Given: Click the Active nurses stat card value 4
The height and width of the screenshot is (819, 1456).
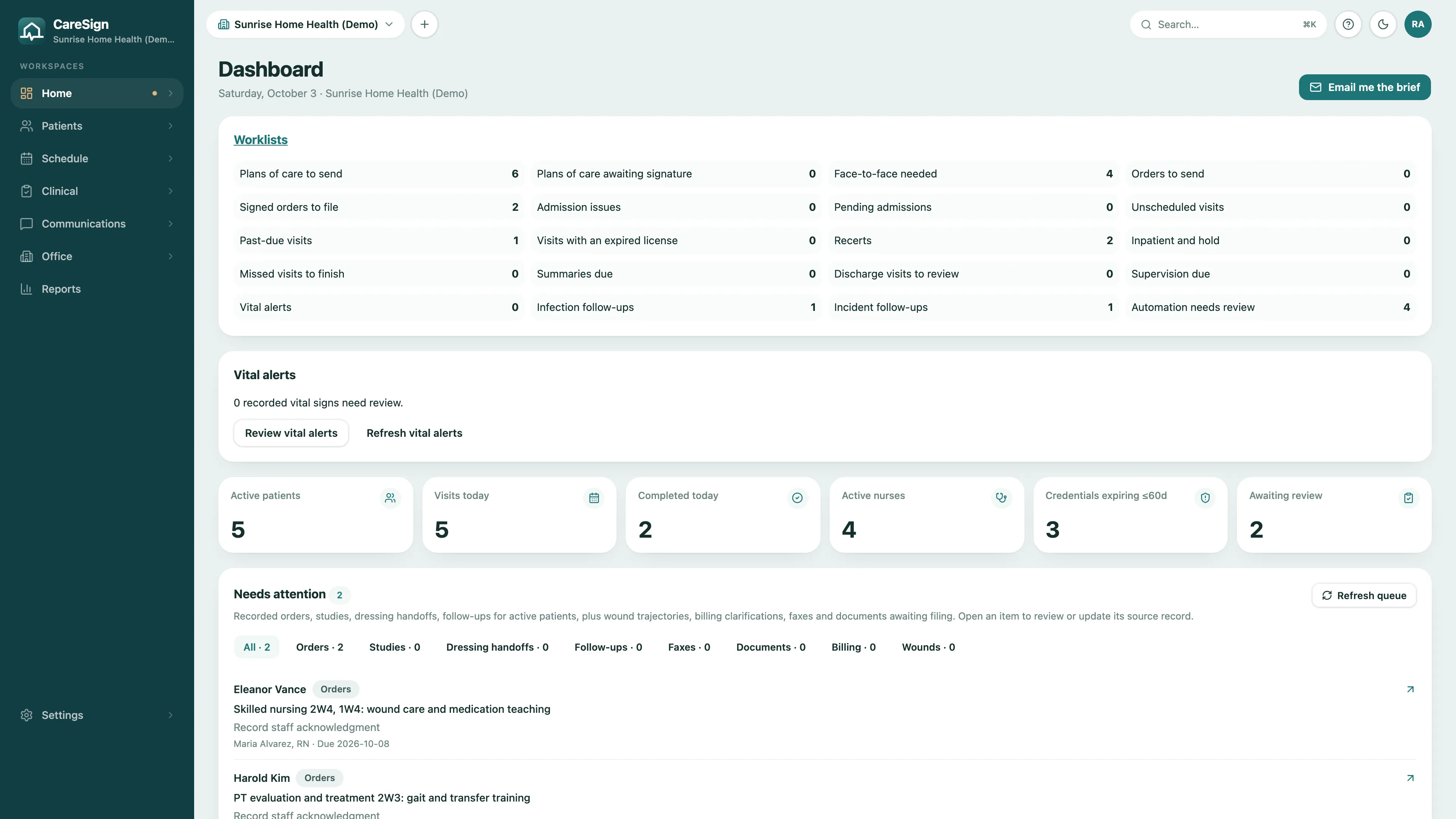Looking at the screenshot, I should coord(849,530).
